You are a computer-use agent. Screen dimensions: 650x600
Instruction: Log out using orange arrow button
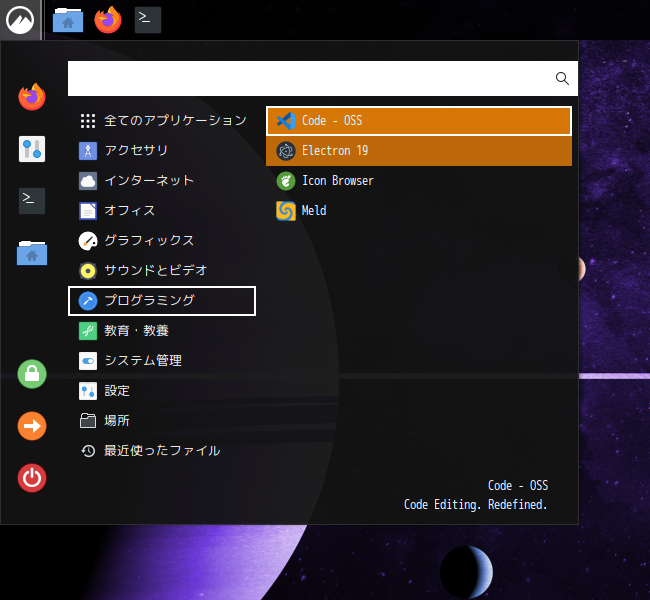(x=32, y=426)
